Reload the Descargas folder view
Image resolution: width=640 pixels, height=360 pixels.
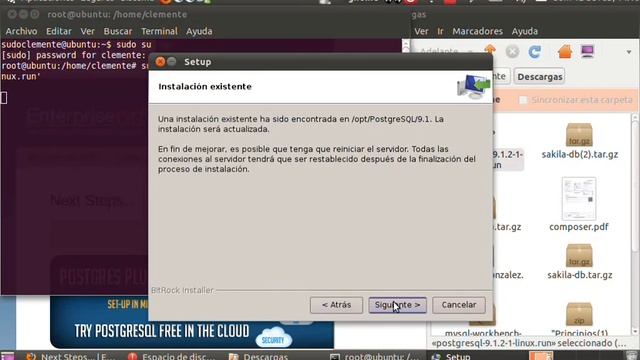click(x=534, y=51)
